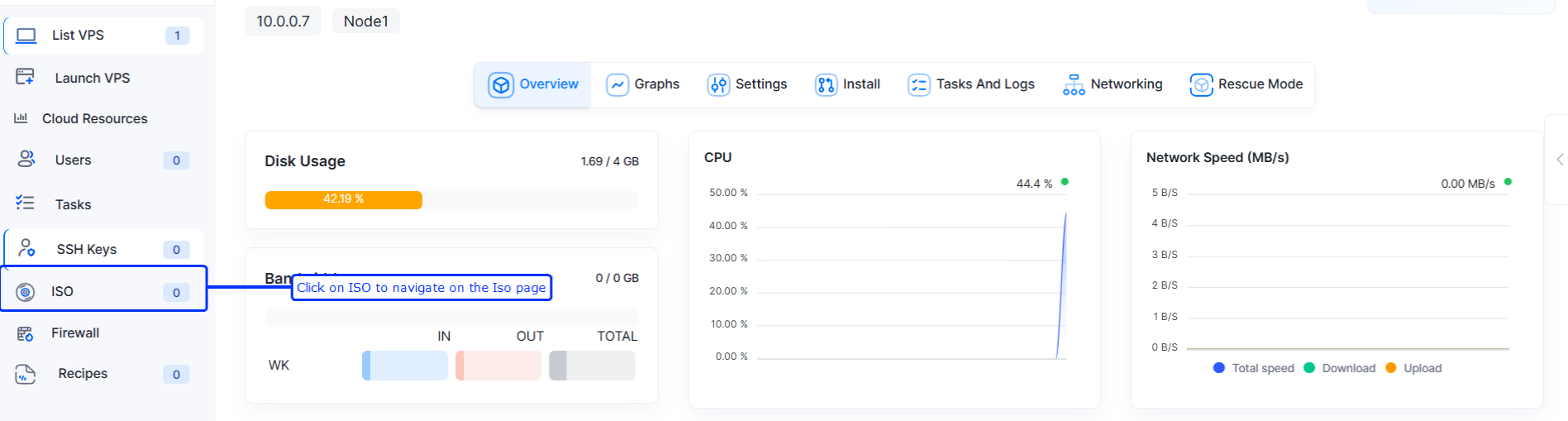Viewport: 1568px width, 421px height.
Task: Toggle the Download legend item
Action: click(1340, 368)
